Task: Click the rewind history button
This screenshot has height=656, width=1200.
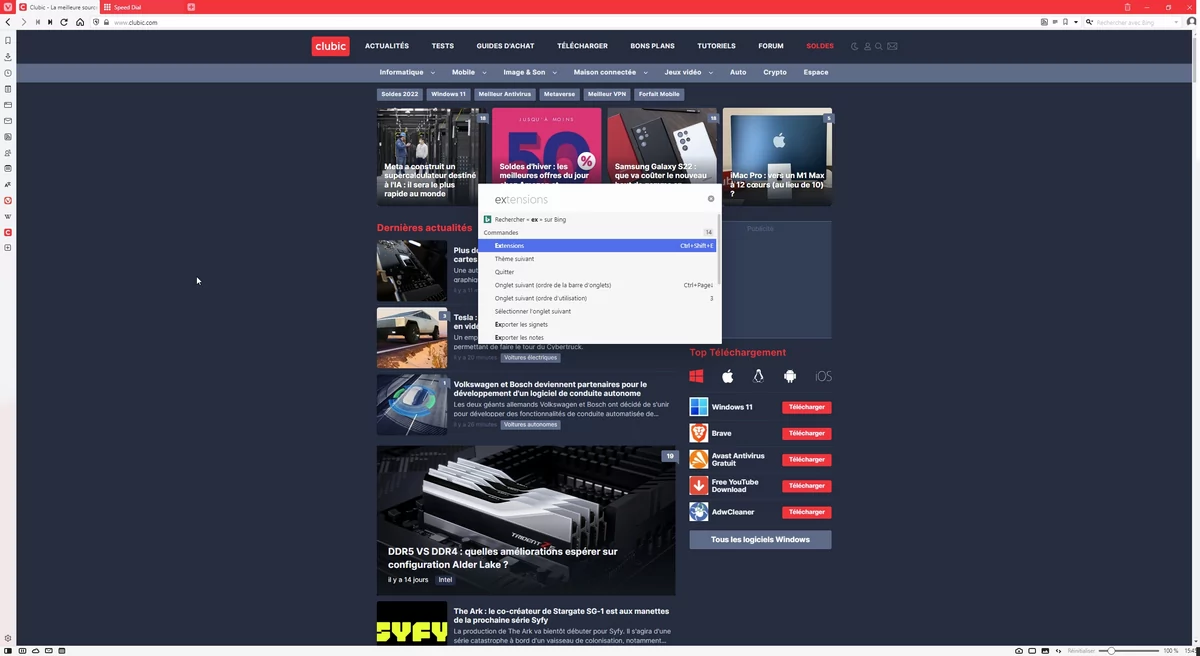Action: tap(38, 22)
